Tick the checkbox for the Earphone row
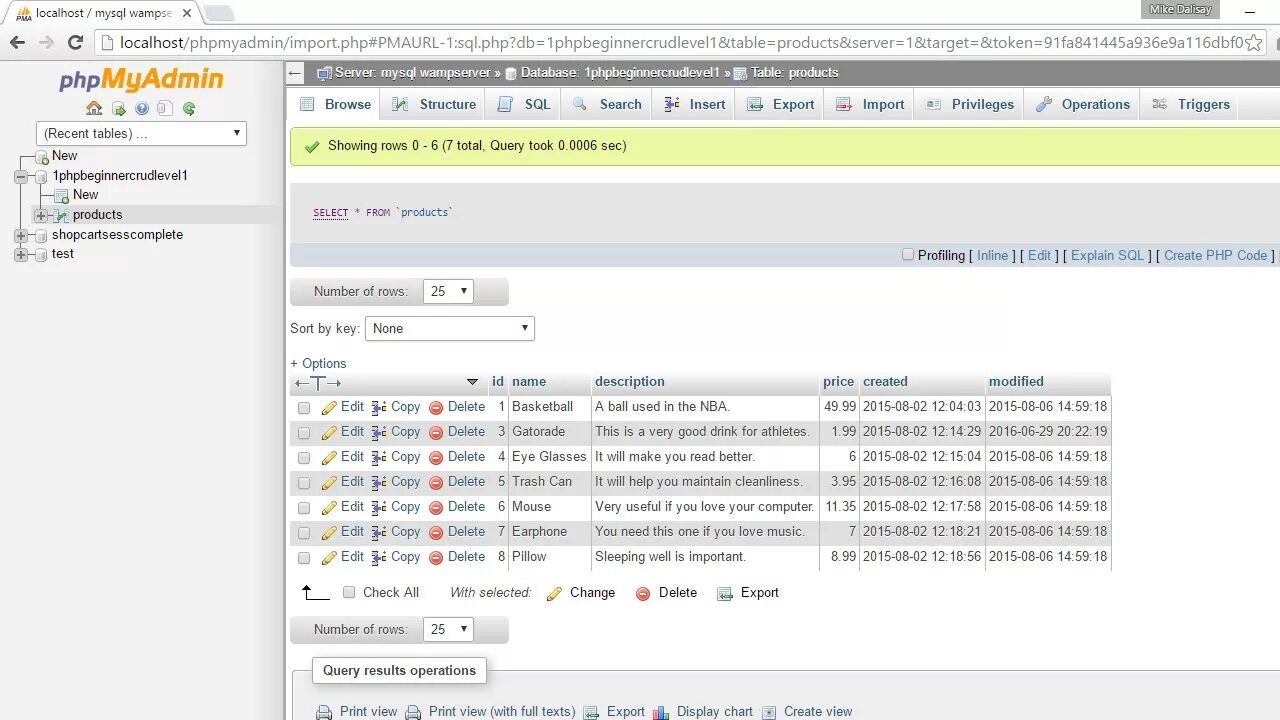Image resolution: width=1280 pixels, height=720 pixels. click(304, 533)
